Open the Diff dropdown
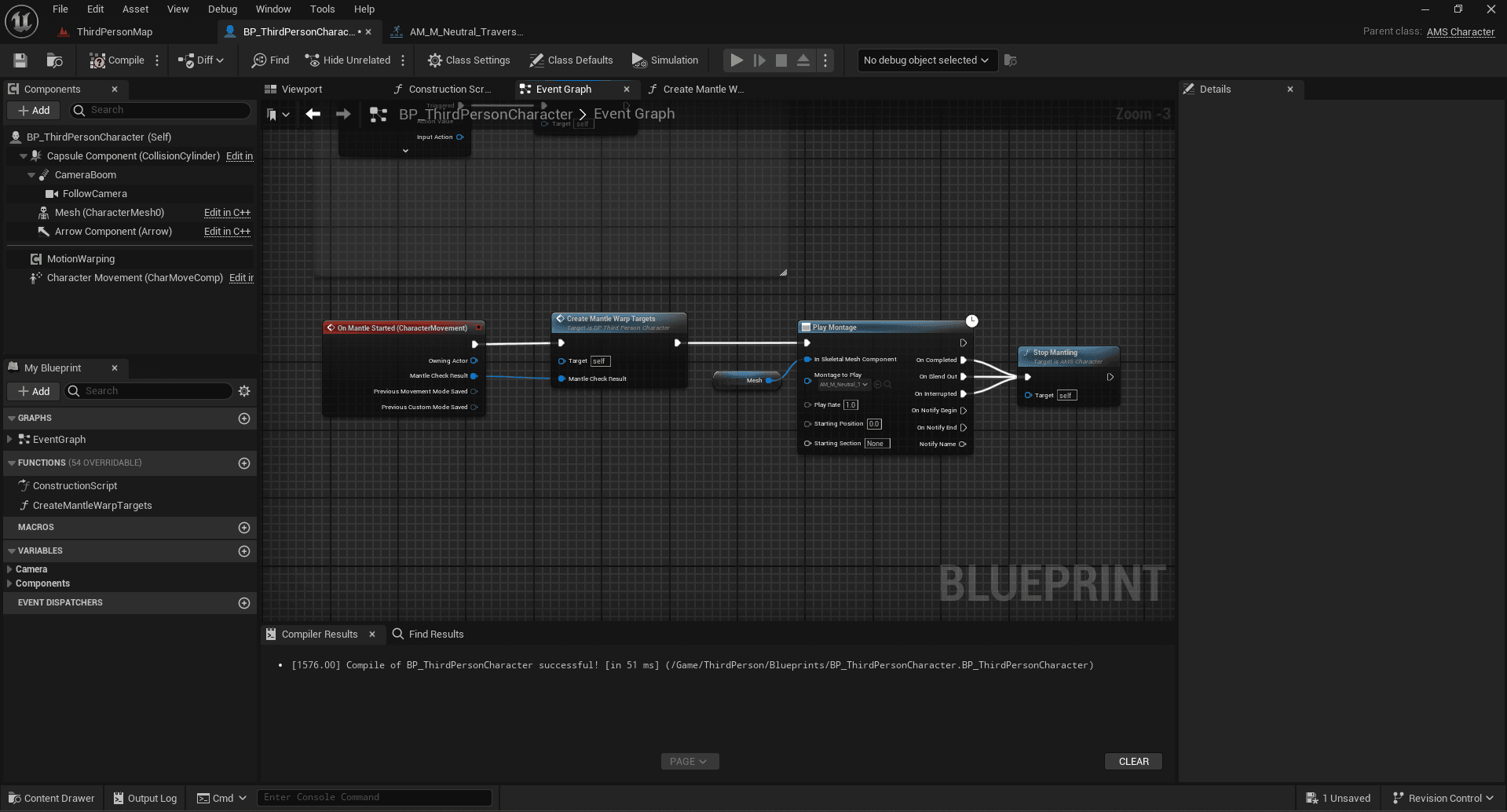The image size is (1507, 812). pyautogui.click(x=201, y=60)
